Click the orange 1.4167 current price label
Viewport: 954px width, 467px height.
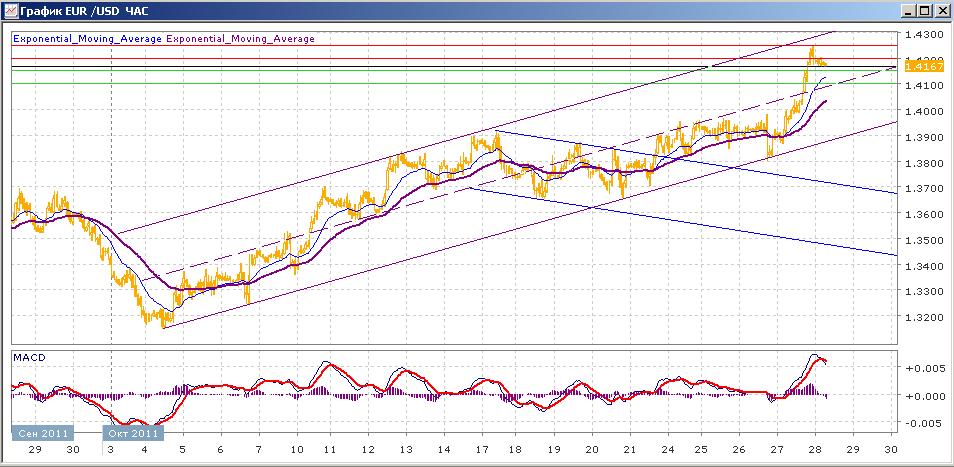pos(924,66)
